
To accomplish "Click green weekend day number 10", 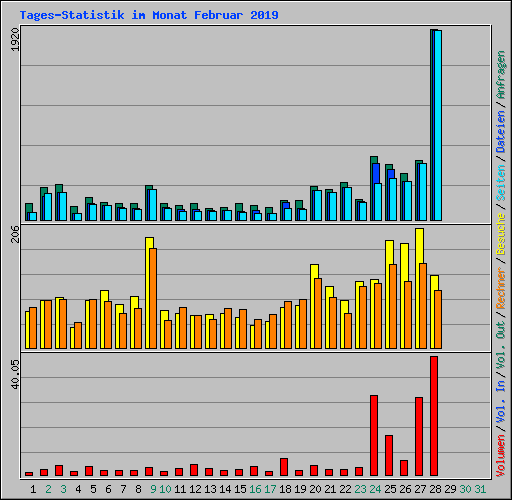I will click(165, 489).
